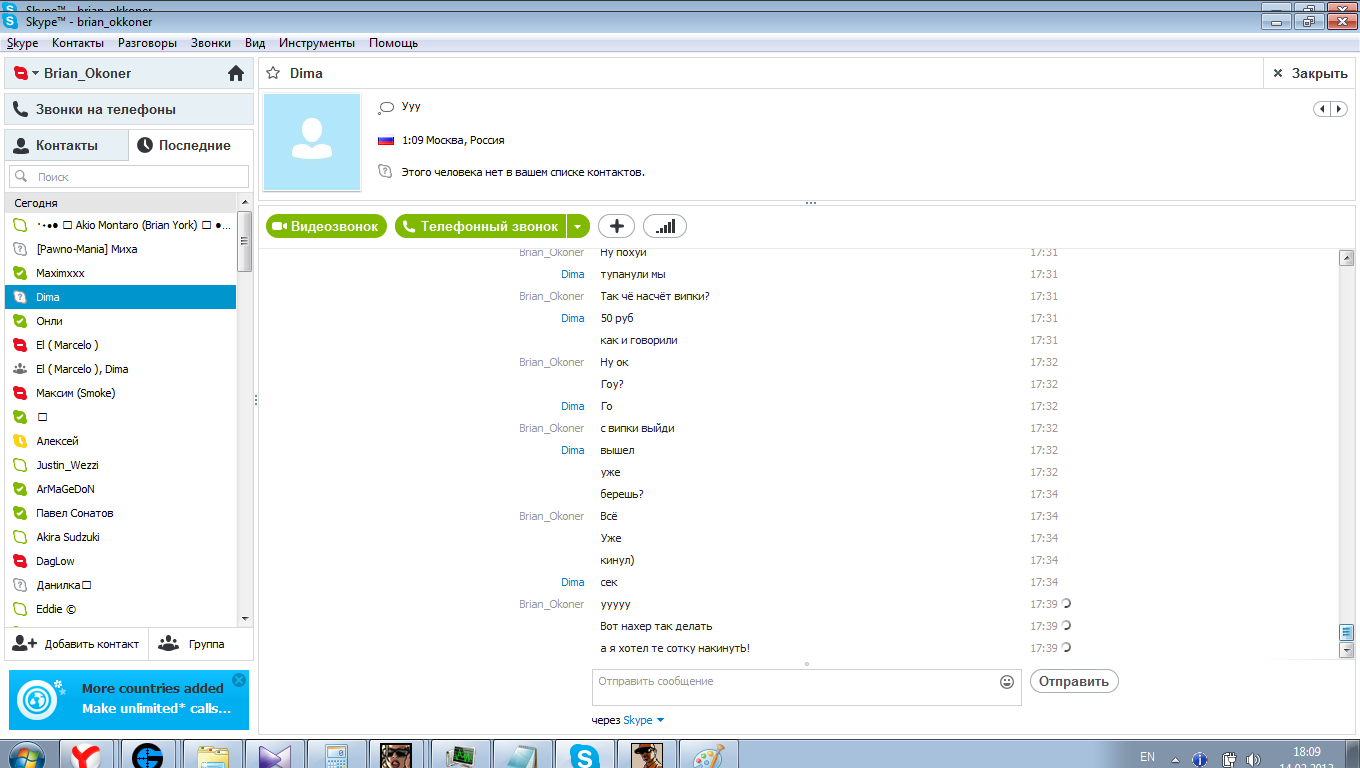Start a phone call with Телефонный звонок

(x=481, y=226)
